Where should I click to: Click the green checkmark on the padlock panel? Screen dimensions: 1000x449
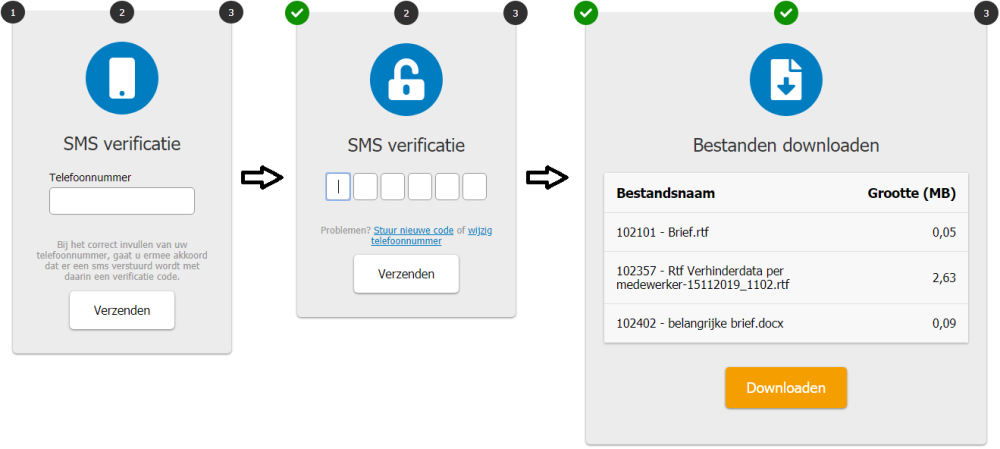[x=297, y=13]
